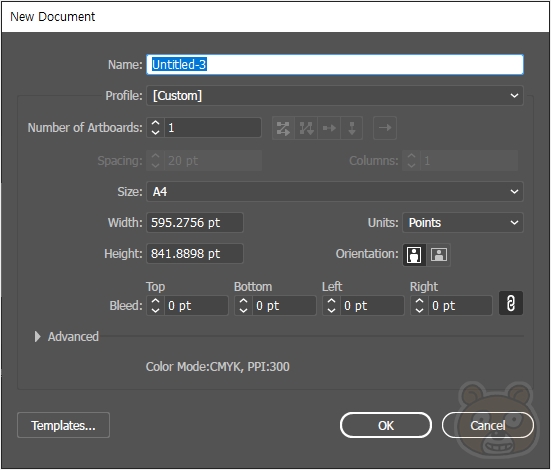Click the Left bleed stepper arrows

coord(331,305)
